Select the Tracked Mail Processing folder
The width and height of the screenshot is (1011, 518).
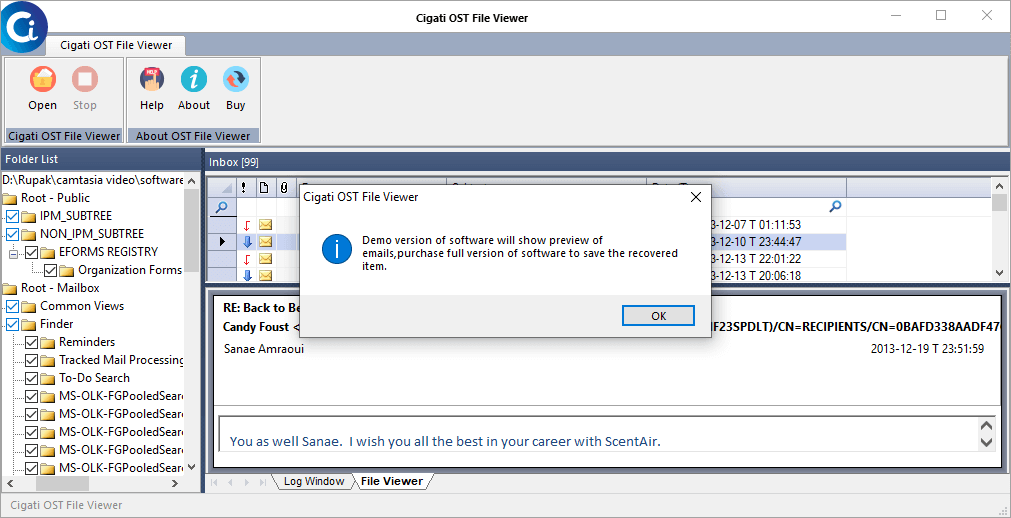(x=121, y=360)
